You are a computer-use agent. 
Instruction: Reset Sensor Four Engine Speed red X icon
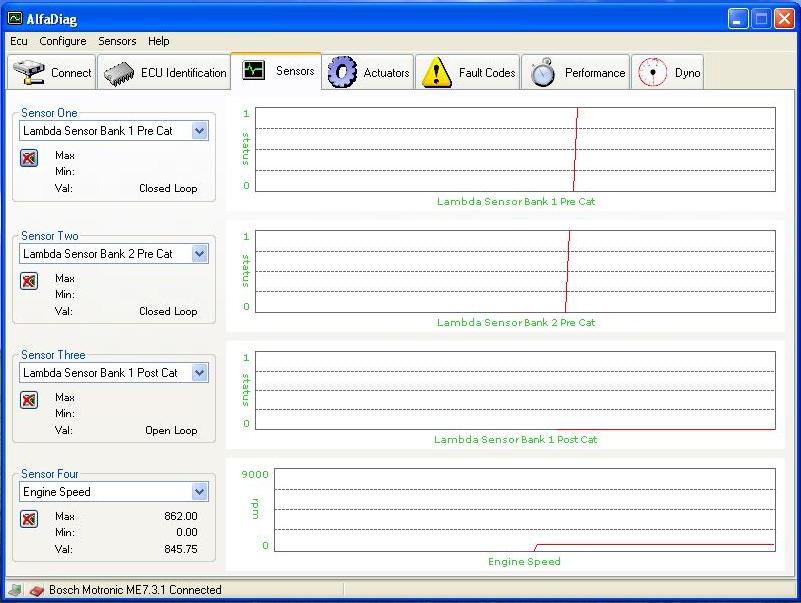pos(29,519)
